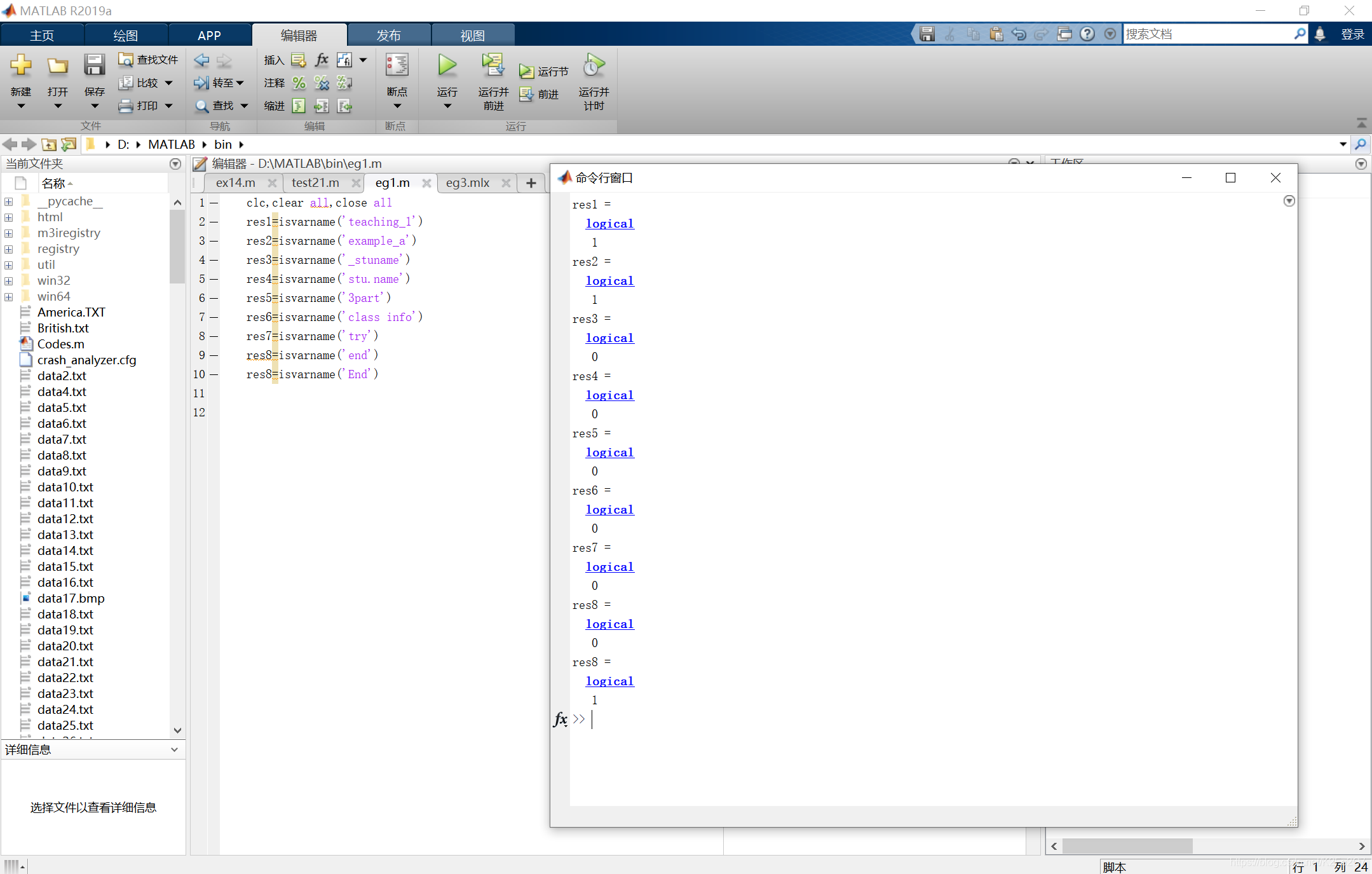Image resolution: width=1372 pixels, height=874 pixels.
Task: Click the Run and Time icon
Action: coord(594,65)
